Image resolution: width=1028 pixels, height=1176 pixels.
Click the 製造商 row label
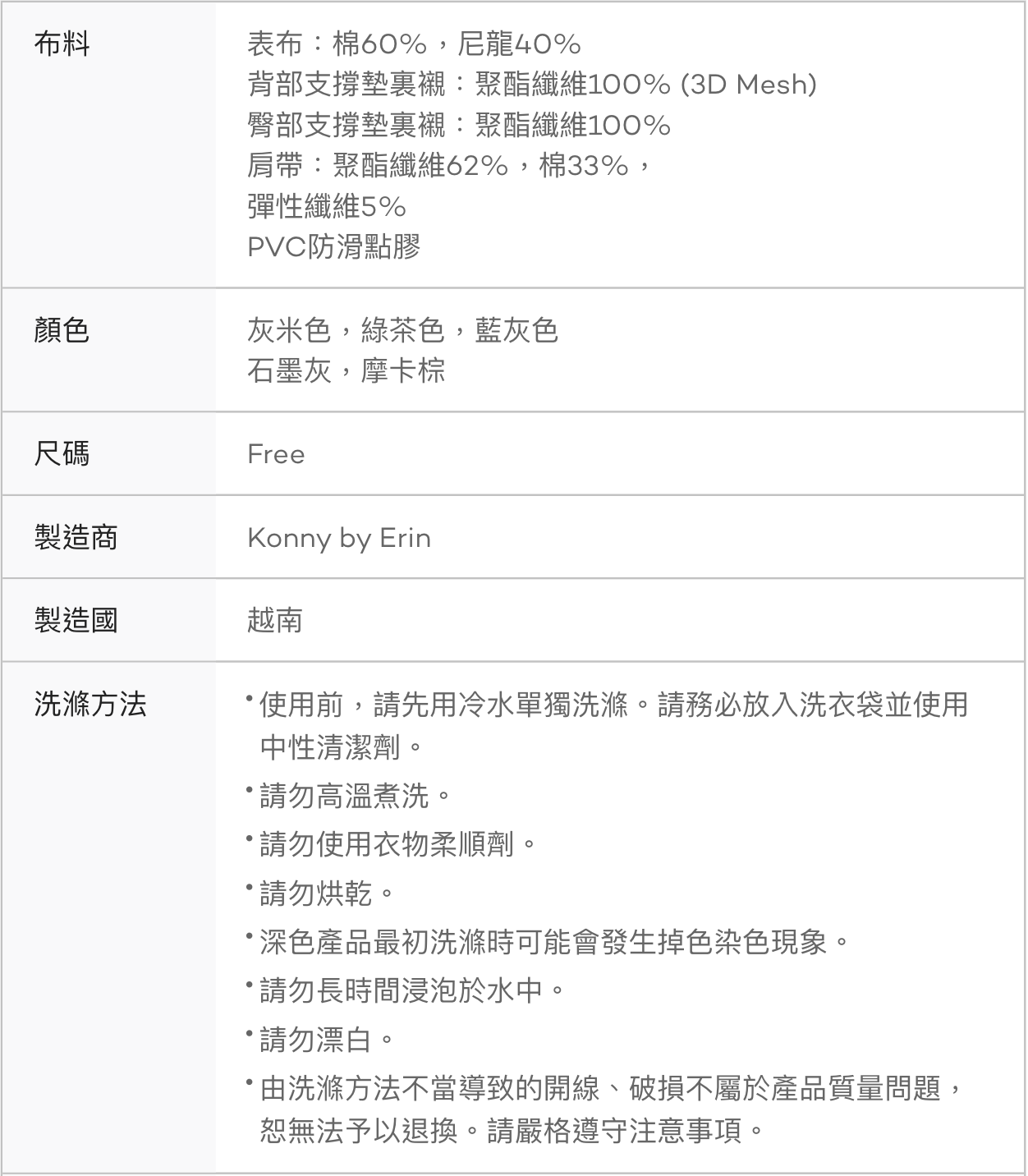coord(76,538)
